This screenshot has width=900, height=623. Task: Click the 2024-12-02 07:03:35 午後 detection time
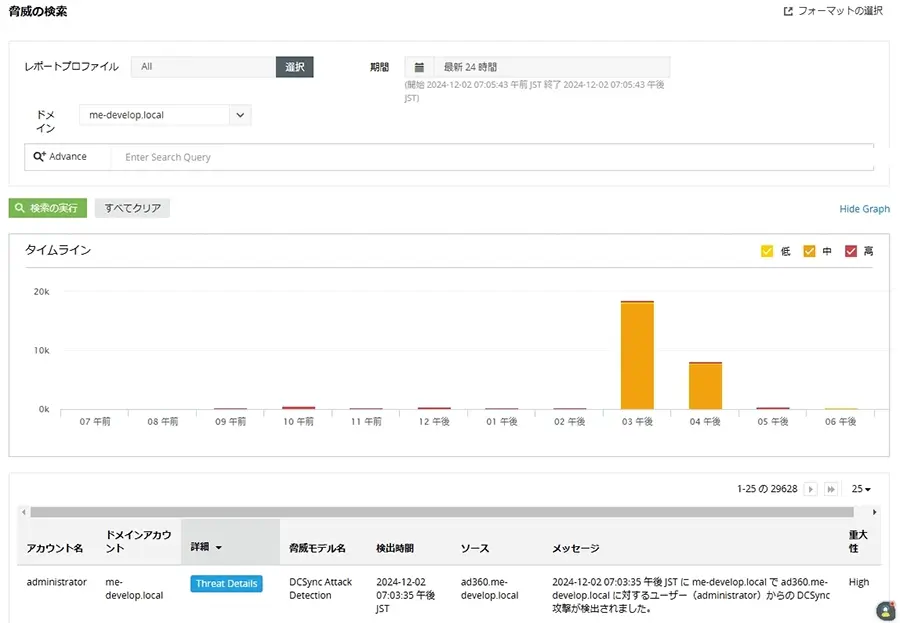[405, 595]
